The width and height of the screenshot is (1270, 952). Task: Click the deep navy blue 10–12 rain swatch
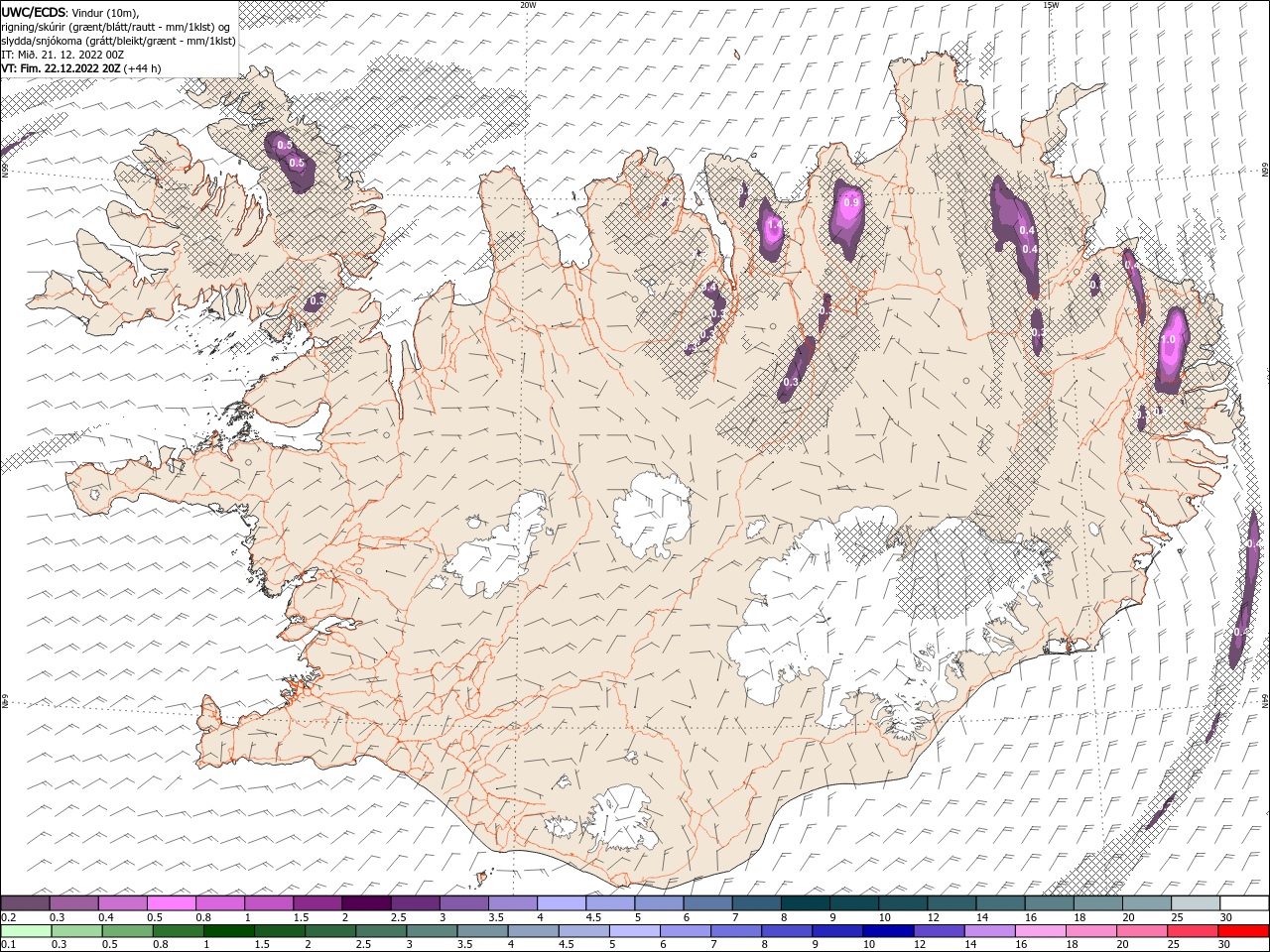pyautogui.click(x=888, y=930)
